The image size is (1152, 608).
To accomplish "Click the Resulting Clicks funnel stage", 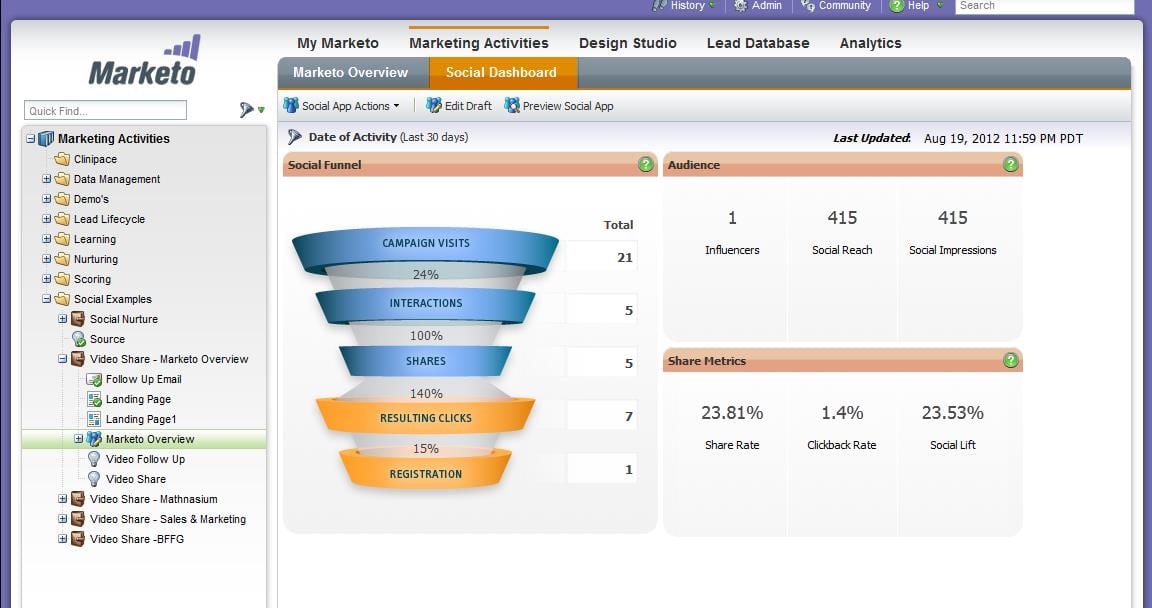I will point(425,416).
